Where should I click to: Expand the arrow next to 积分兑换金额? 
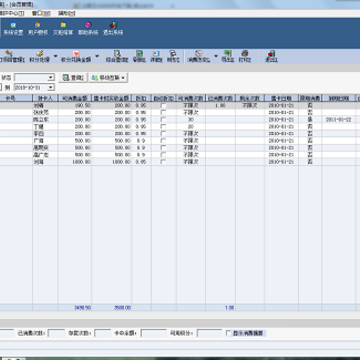pyautogui.click(x=97, y=56)
